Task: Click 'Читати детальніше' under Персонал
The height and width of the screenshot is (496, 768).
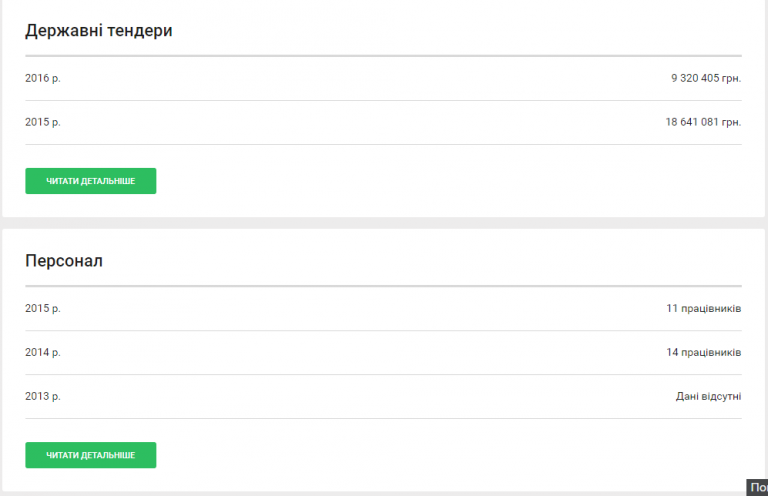Action: [x=90, y=455]
